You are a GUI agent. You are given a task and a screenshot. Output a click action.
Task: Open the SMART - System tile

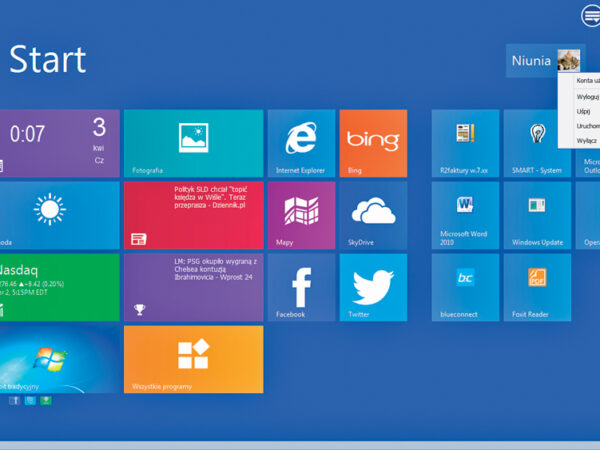(x=537, y=143)
